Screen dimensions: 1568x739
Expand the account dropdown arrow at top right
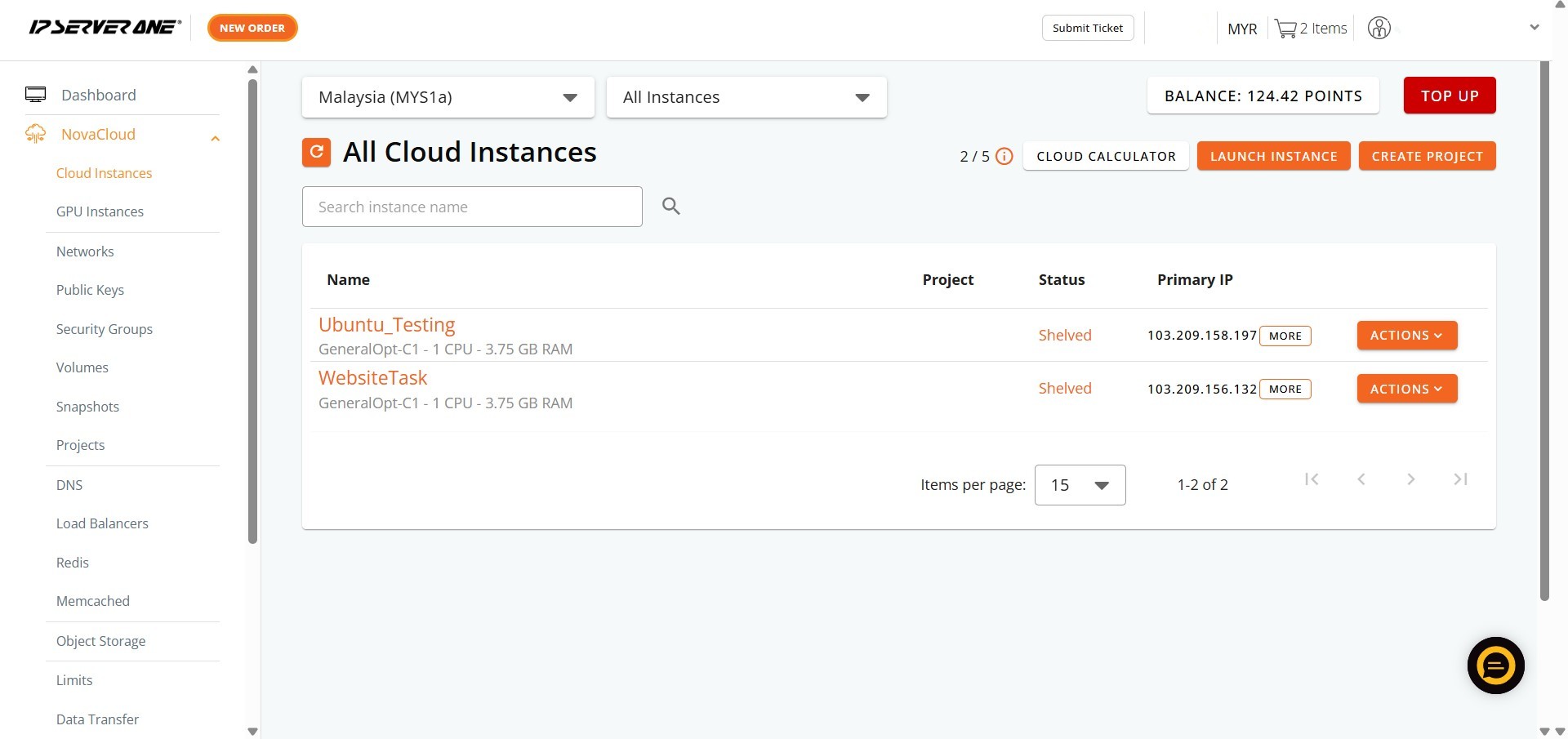point(1535,27)
